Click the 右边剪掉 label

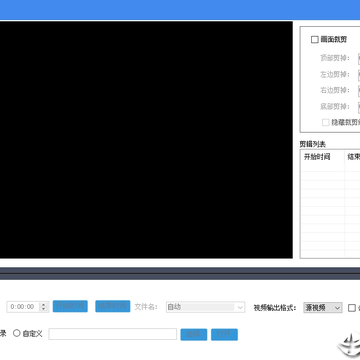335,90
